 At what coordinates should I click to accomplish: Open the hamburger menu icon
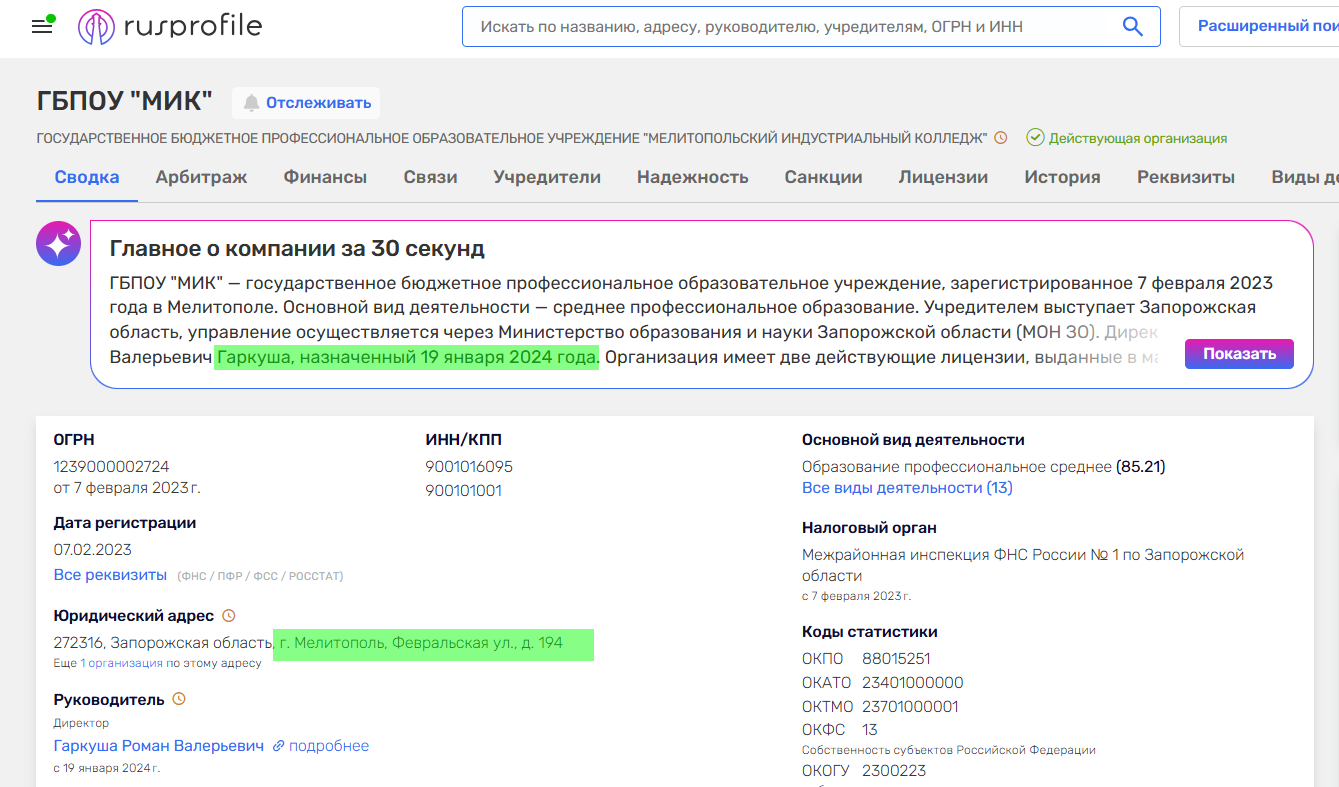[42, 27]
